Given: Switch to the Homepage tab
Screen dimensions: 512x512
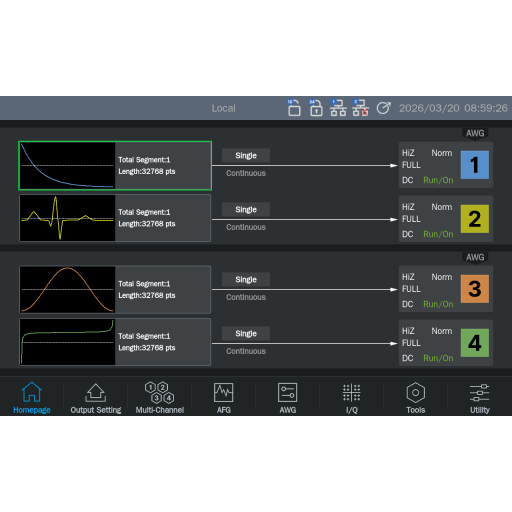Looking at the screenshot, I should [x=32, y=398].
